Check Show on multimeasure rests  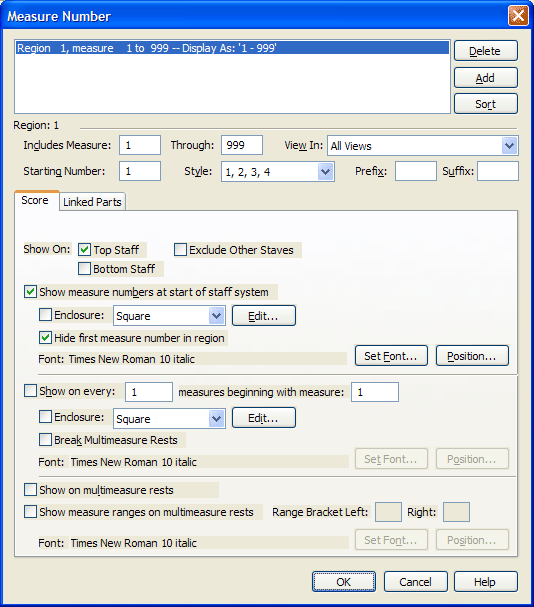30,490
